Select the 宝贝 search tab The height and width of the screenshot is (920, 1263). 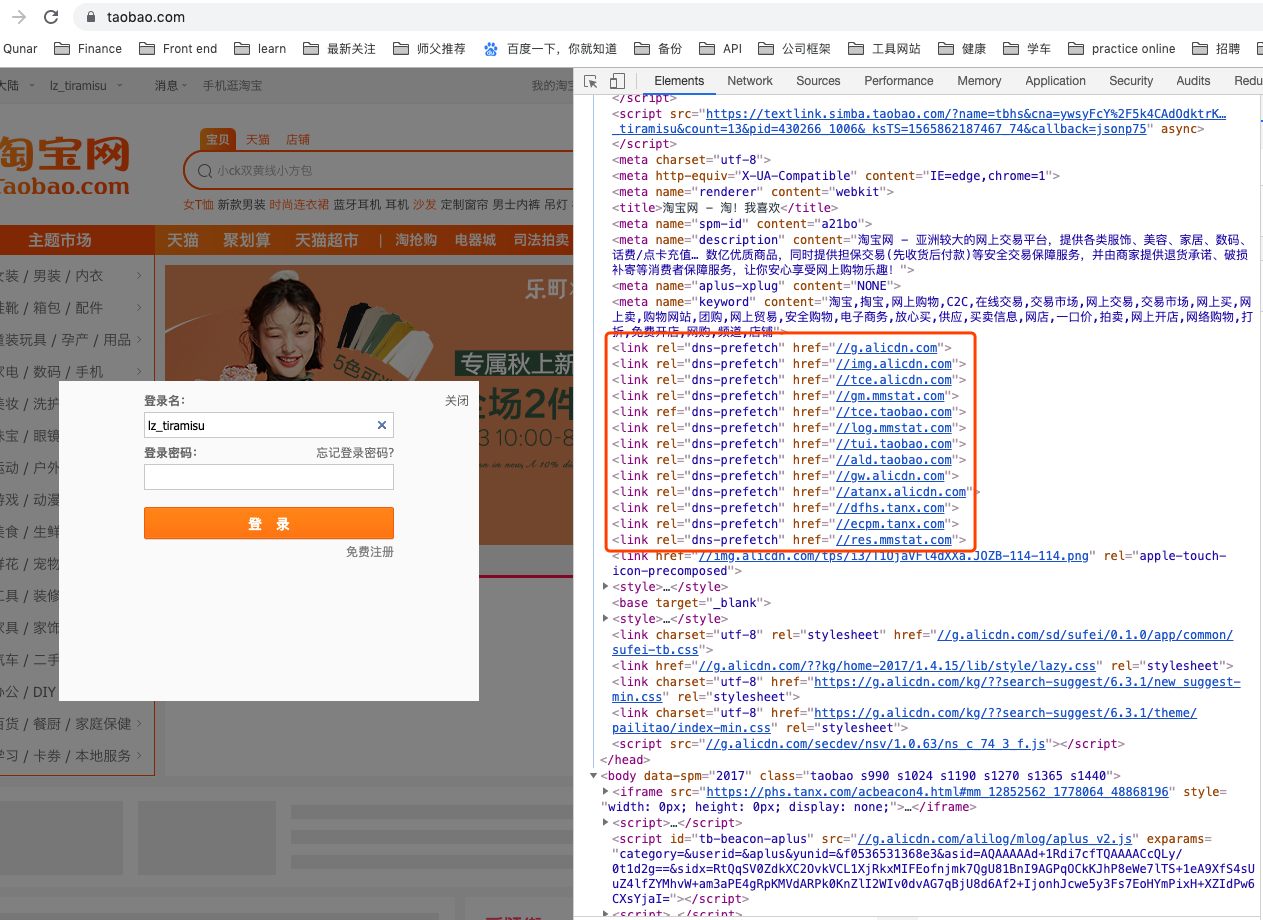pyautogui.click(x=217, y=139)
